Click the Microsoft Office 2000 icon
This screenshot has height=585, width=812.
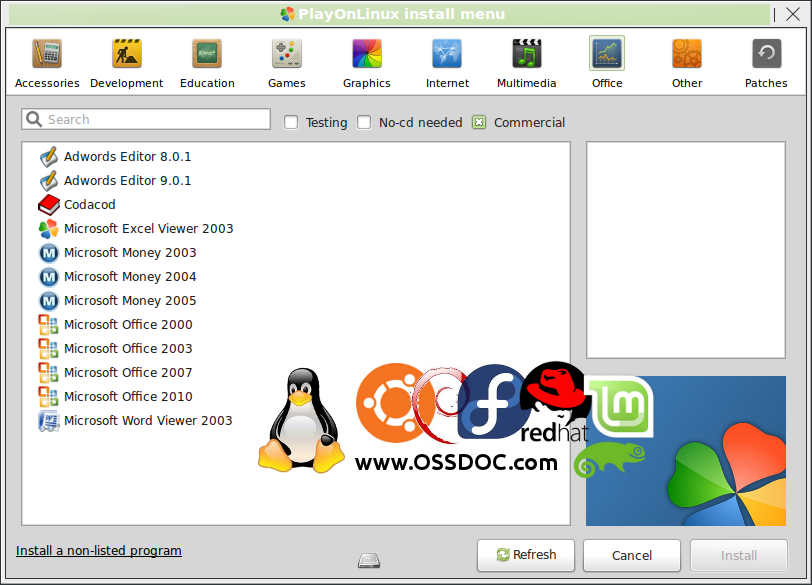(48, 325)
